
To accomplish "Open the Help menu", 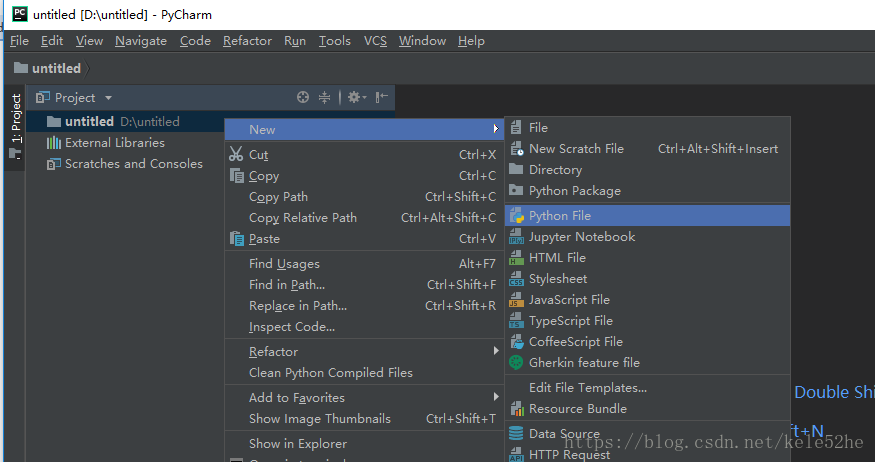I will [472, 41].
